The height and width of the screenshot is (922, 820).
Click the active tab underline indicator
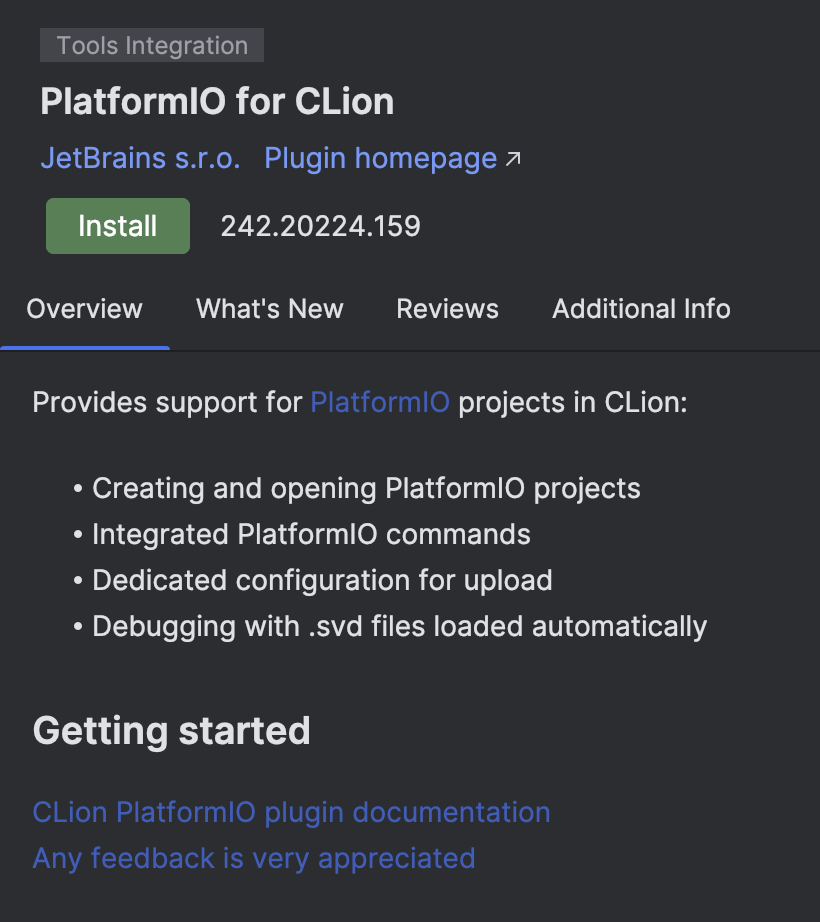(84, 347)
